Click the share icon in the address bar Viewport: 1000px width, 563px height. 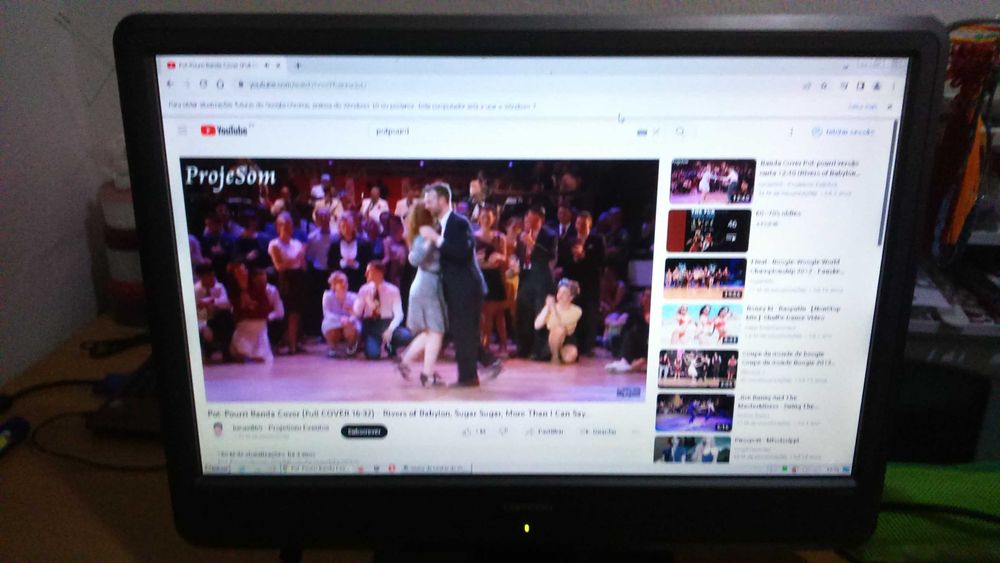pyautogui.click(x=807, y=85)
